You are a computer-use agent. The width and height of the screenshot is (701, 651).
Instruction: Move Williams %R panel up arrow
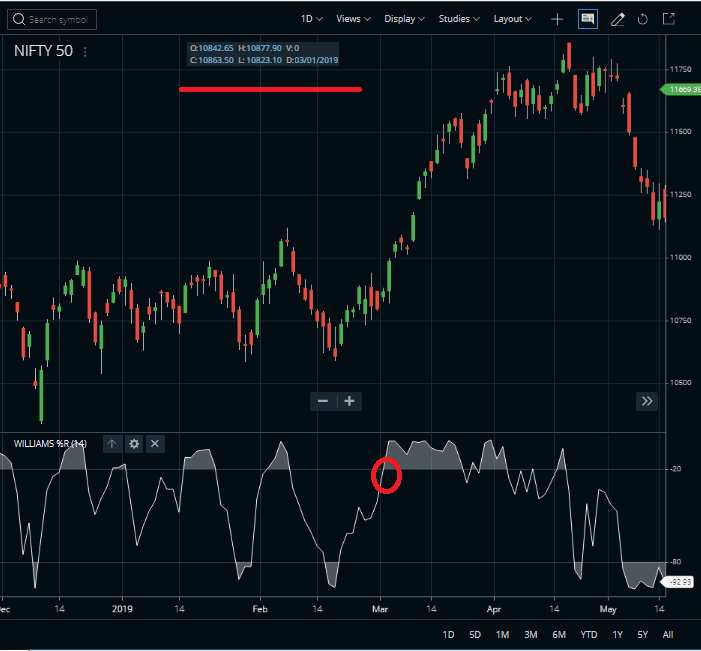(112, 444)
